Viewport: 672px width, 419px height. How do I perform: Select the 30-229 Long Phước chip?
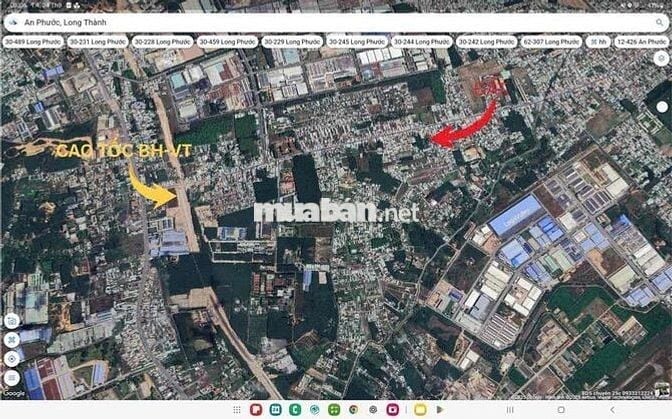tap(292, 42)
